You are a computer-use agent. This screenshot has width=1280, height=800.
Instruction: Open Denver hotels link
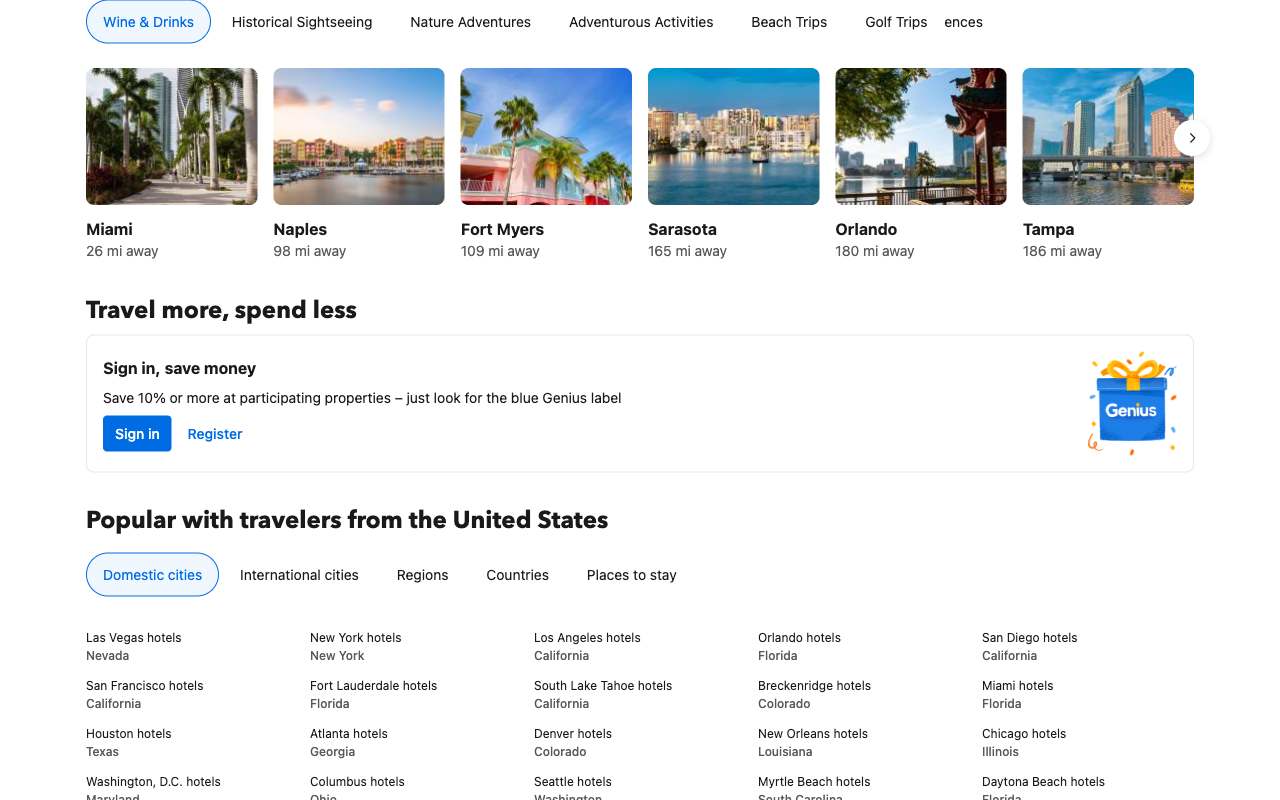573,734
